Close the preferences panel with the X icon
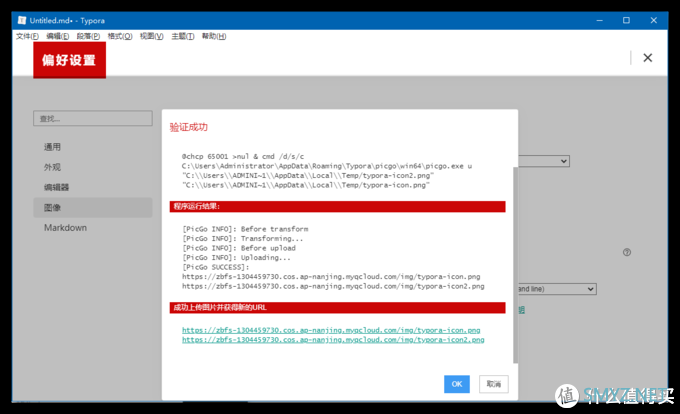Screen dimensions: 680x414 [647, 58]
